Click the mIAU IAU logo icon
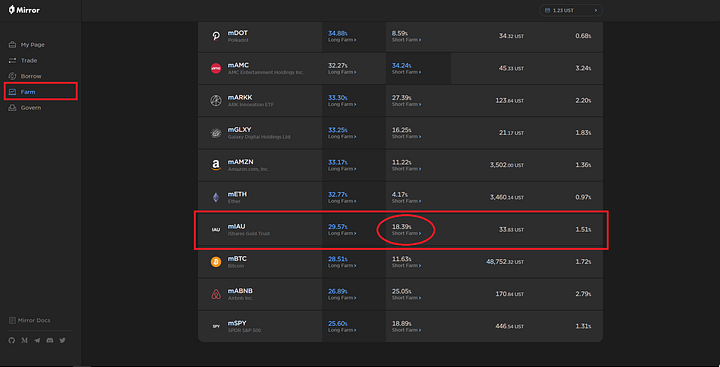This screenshot has height=367, width=720. 215,230
